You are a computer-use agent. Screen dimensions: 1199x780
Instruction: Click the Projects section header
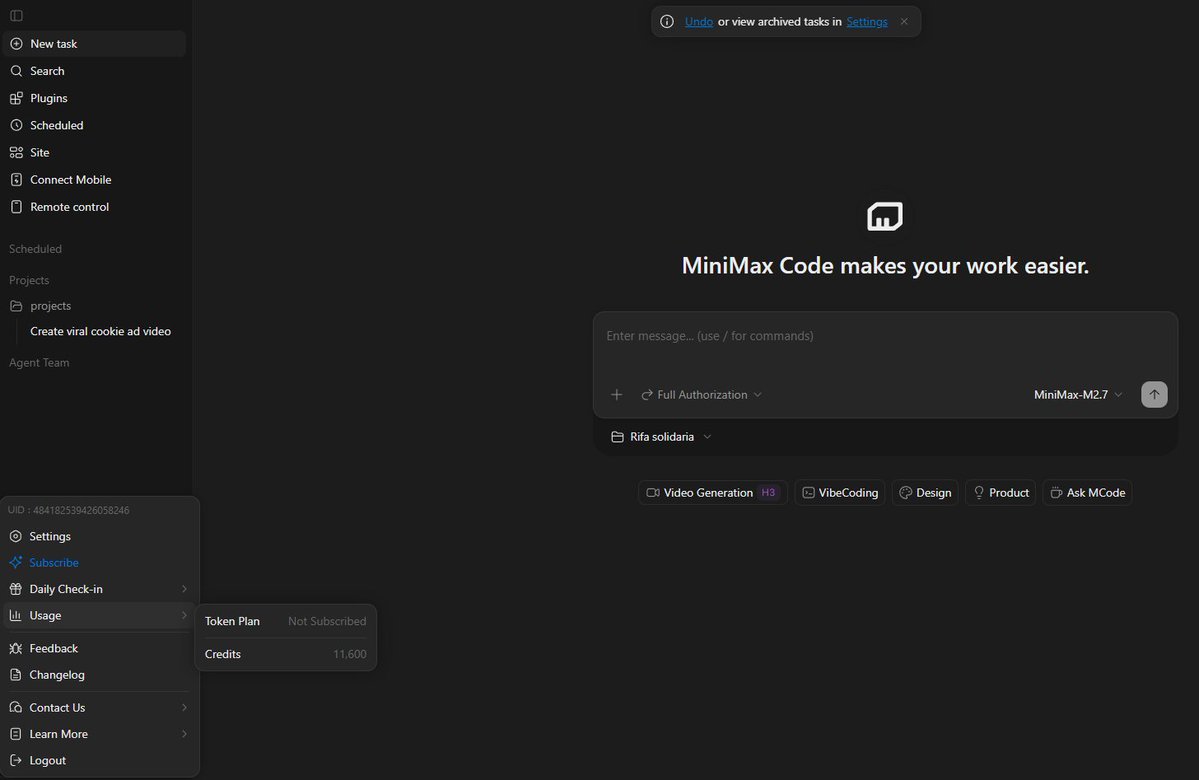[29, 280]
